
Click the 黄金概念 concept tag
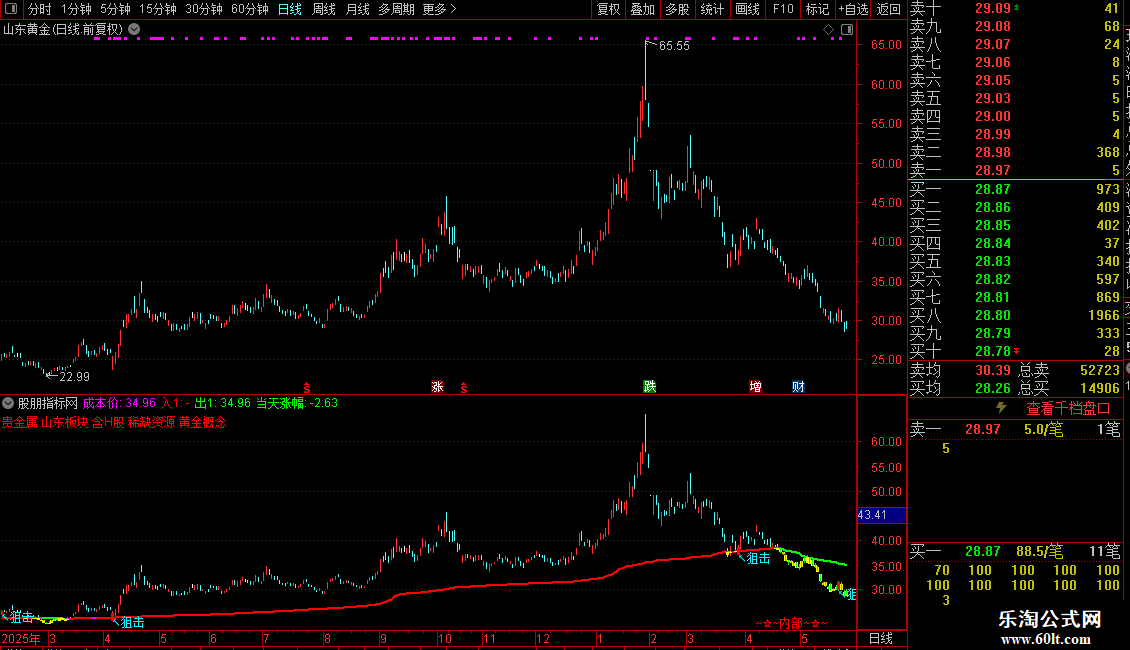coord(203,422)
